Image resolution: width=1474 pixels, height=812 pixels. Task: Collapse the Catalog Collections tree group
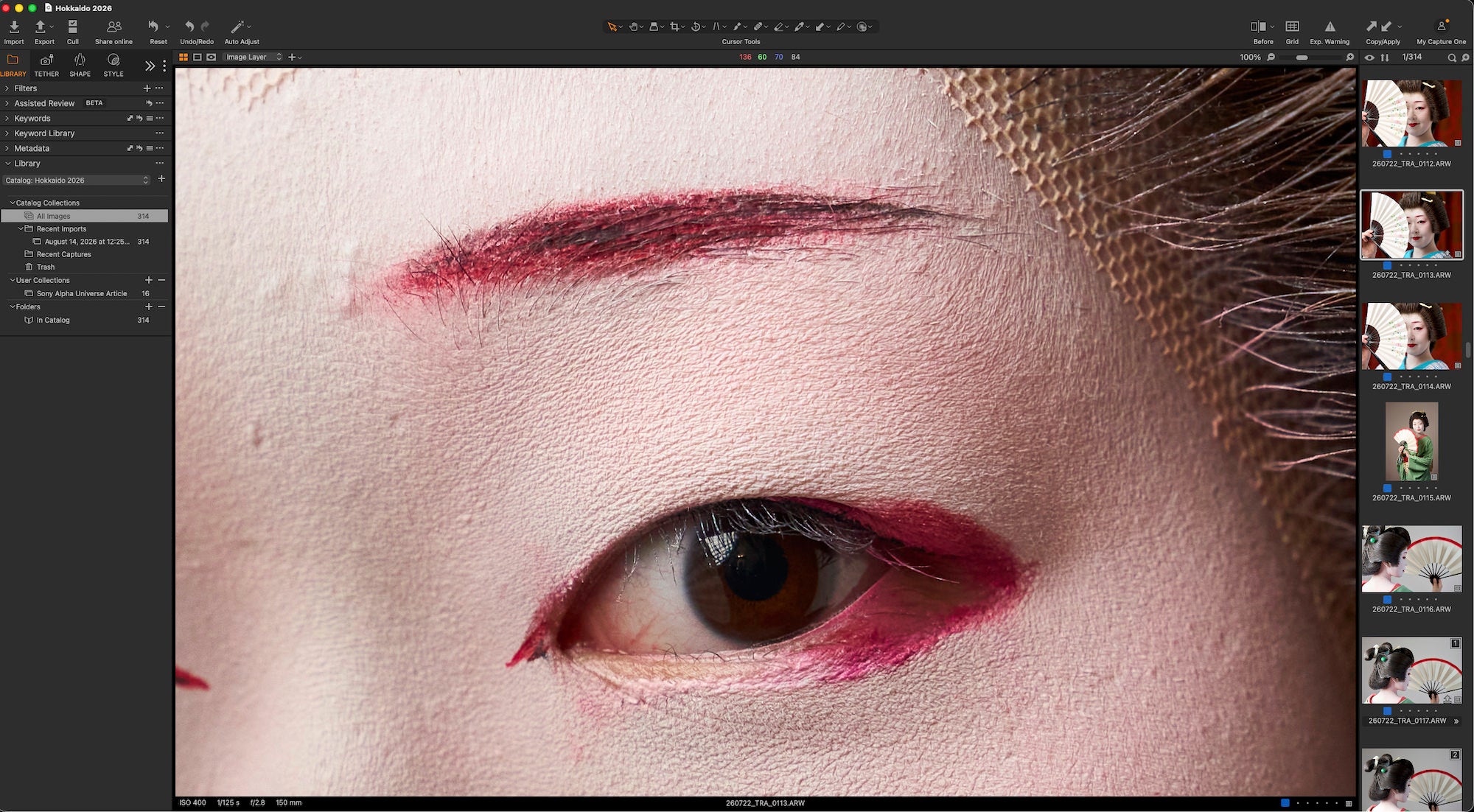point(13,203)
